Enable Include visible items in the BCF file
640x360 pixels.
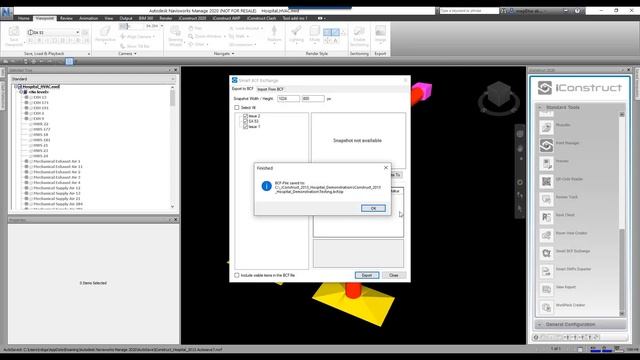[x=237, y=275]
